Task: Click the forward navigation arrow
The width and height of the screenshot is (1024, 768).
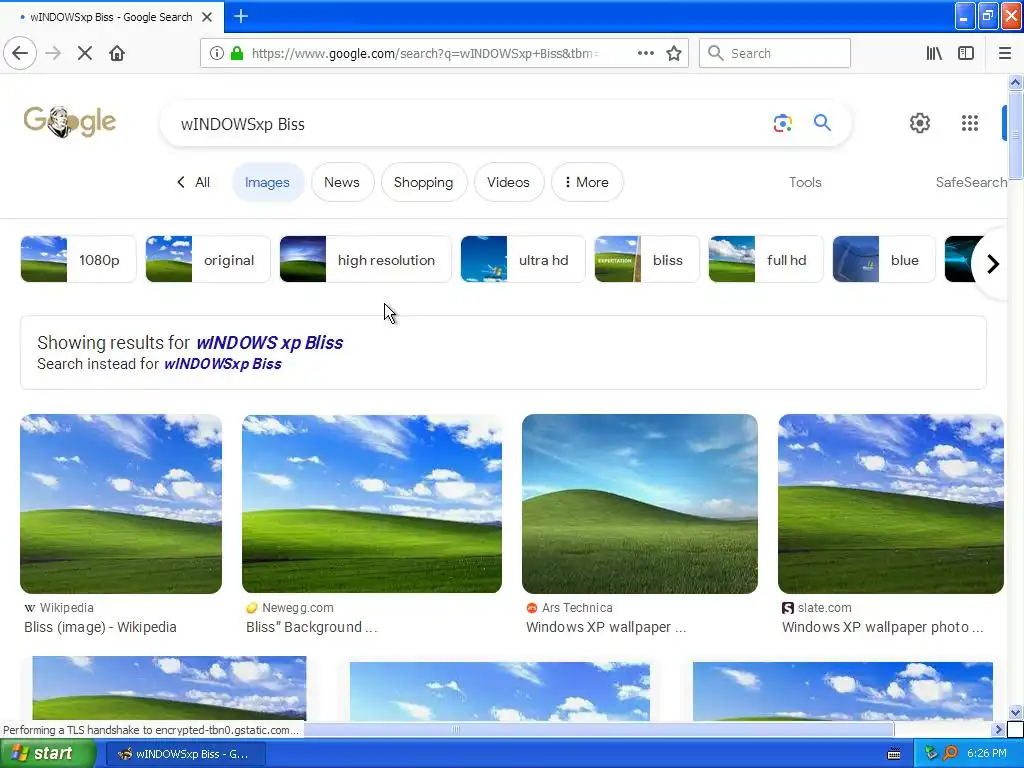Action: 53,53
